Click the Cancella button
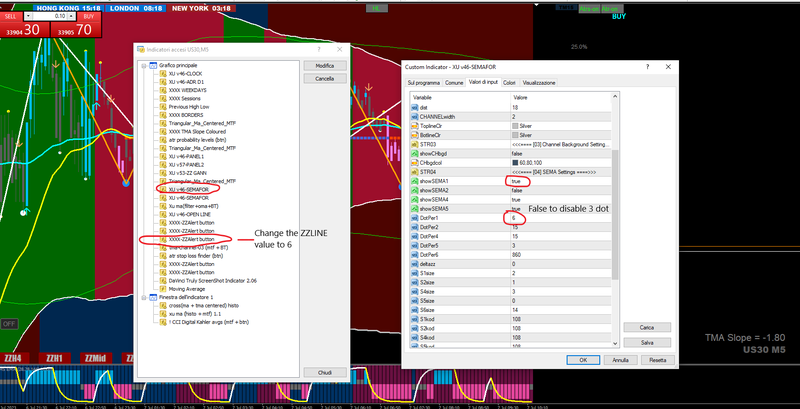The width and height of the screenshot is (800, 409). [324, 79]
